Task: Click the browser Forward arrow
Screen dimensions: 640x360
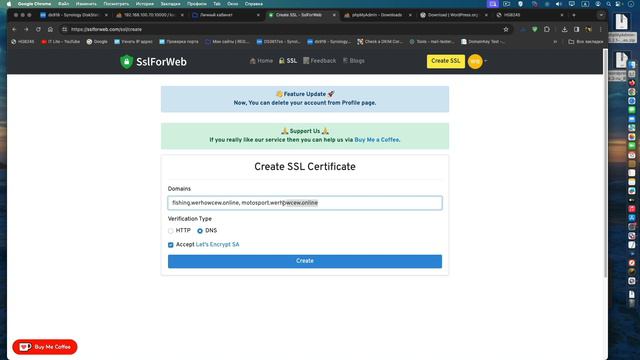Action: click(26, 29)
